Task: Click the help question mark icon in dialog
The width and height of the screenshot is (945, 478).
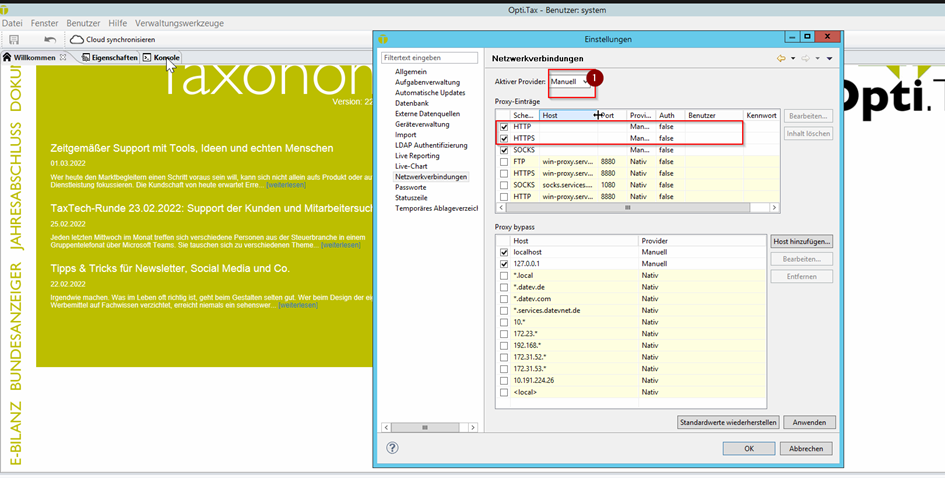Action: (392, 448)
